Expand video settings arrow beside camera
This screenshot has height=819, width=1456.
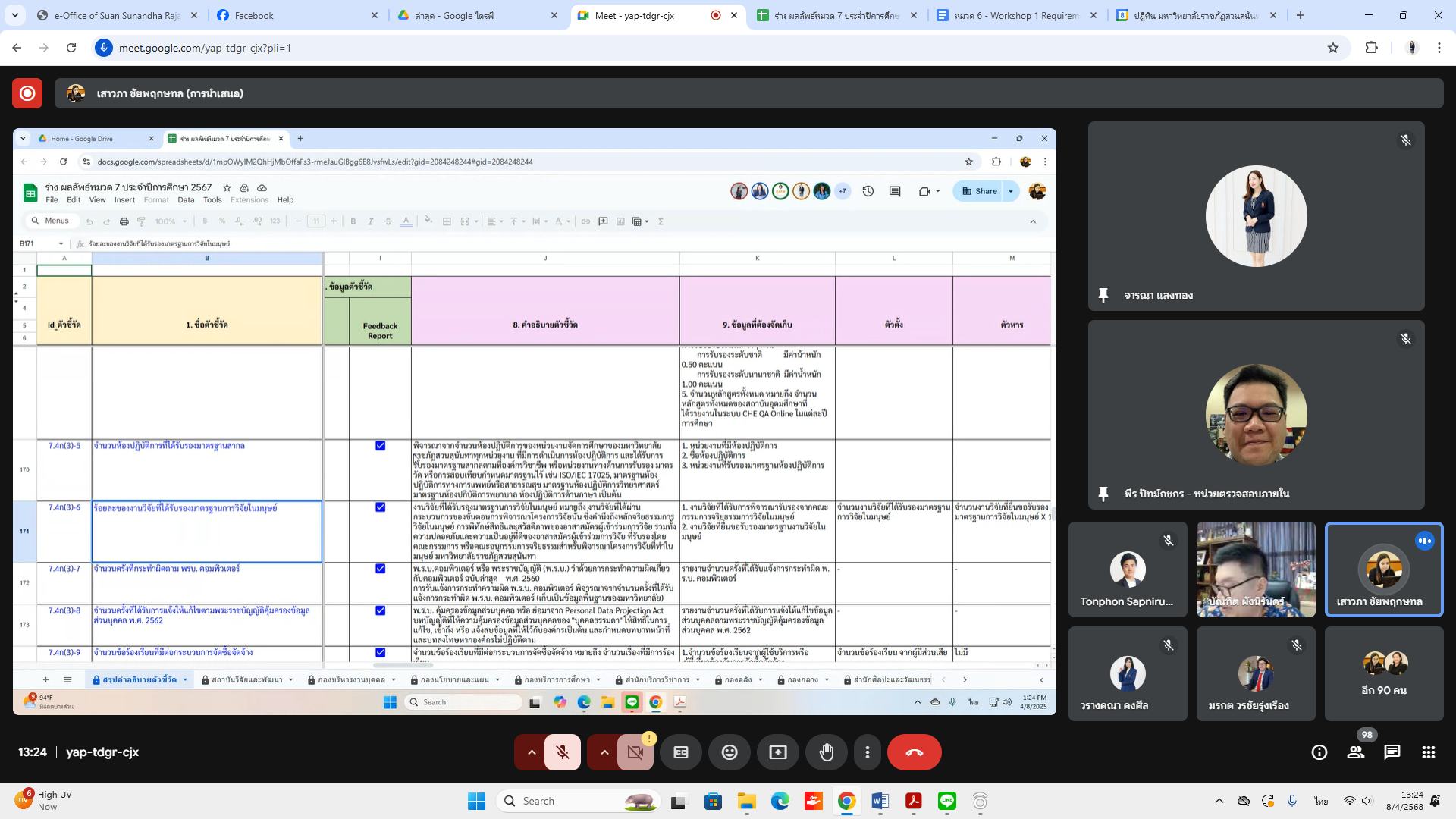pos(604,752)
